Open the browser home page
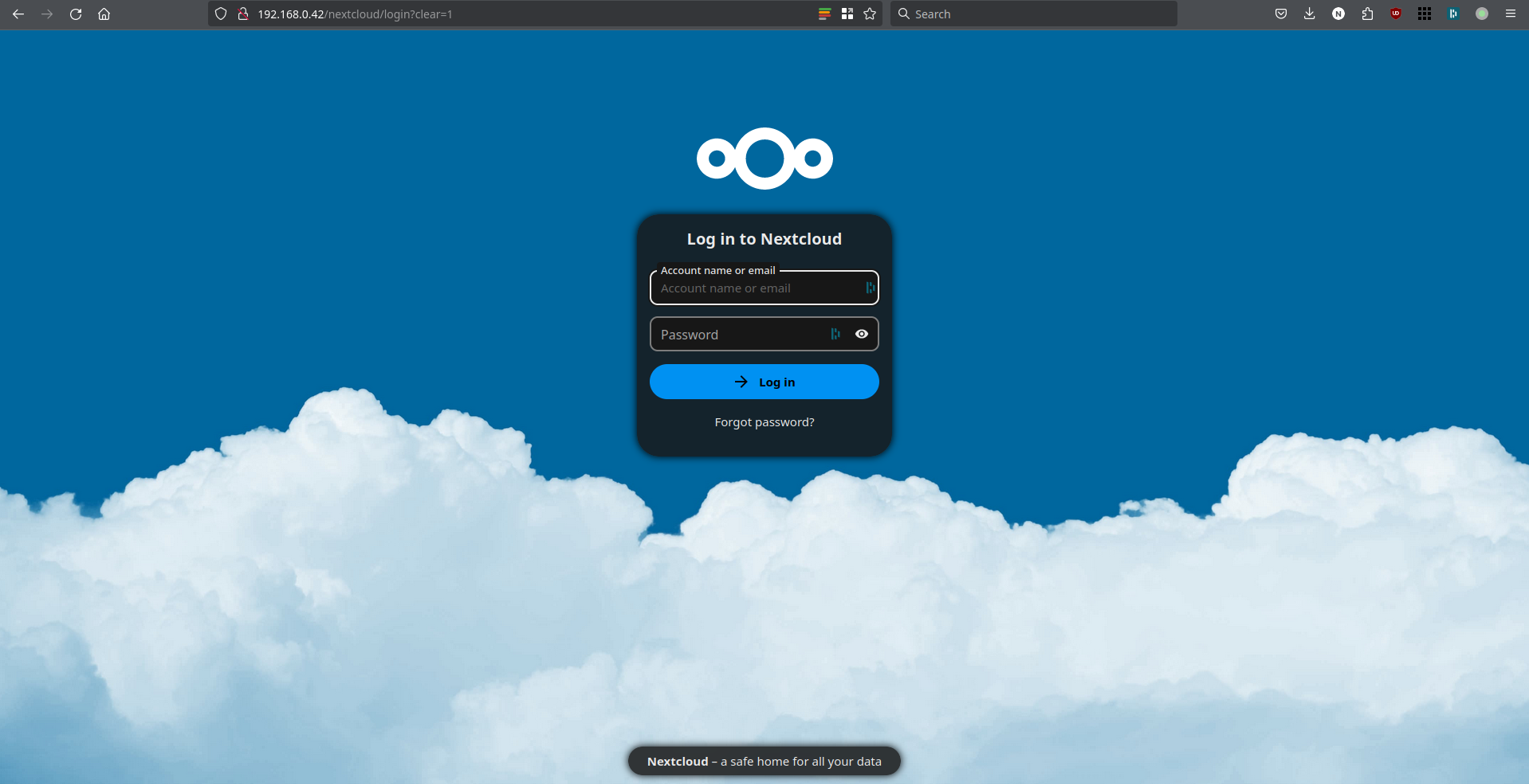Image resolution: width=1529 pixels, height=784 pixels. (x=104, y=14)
